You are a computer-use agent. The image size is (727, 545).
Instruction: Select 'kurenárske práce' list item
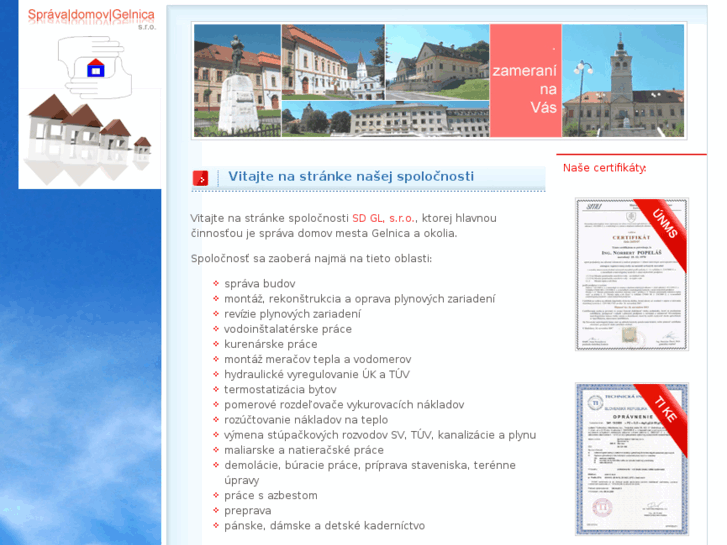pyautogui.click(x=271, y=345)
